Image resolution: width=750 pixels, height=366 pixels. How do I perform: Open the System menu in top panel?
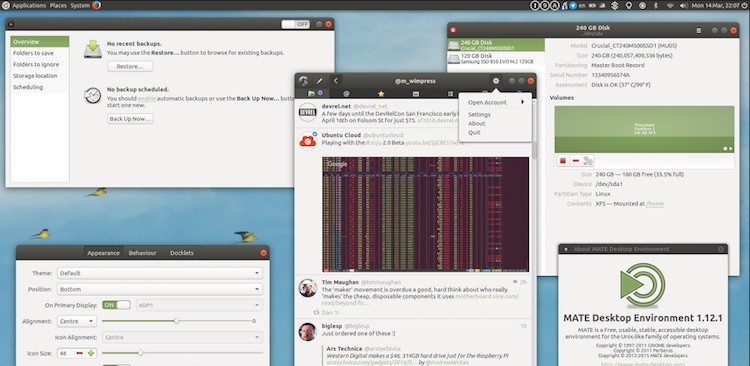(80, 5)
